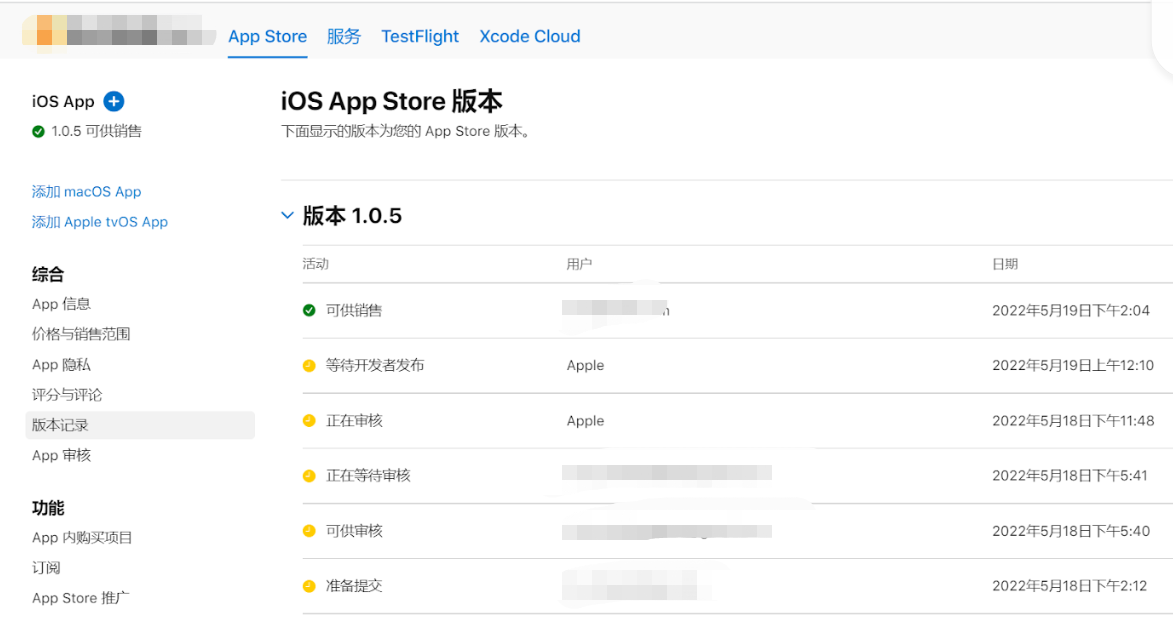Open App 审核 in sidebar

[61, 455]
